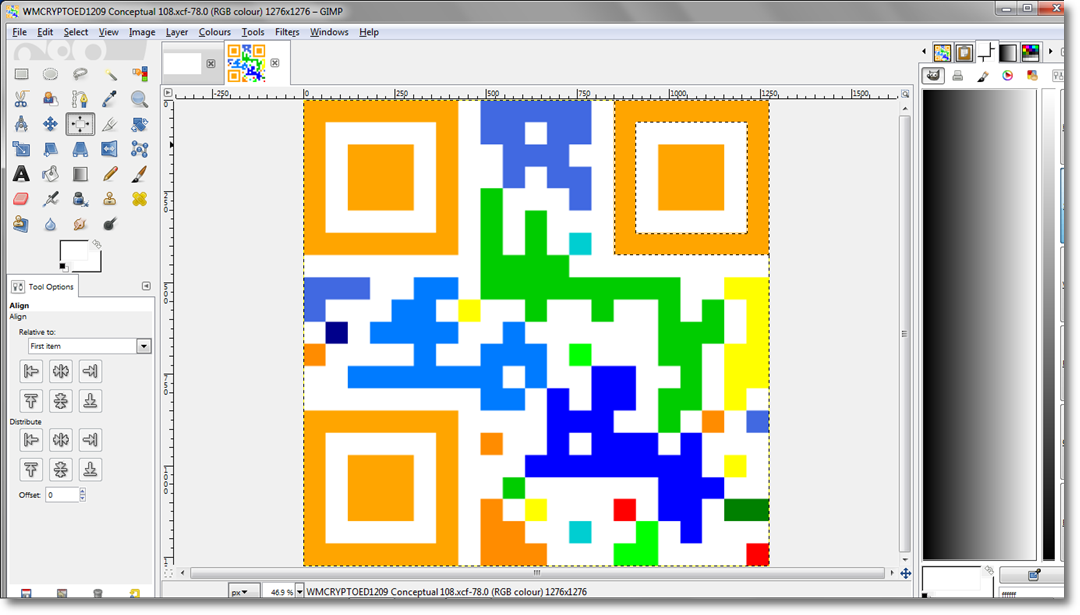This screenshot has width=1080, height=615.
Task: Align right edge of target button
Action: (90, 371)
